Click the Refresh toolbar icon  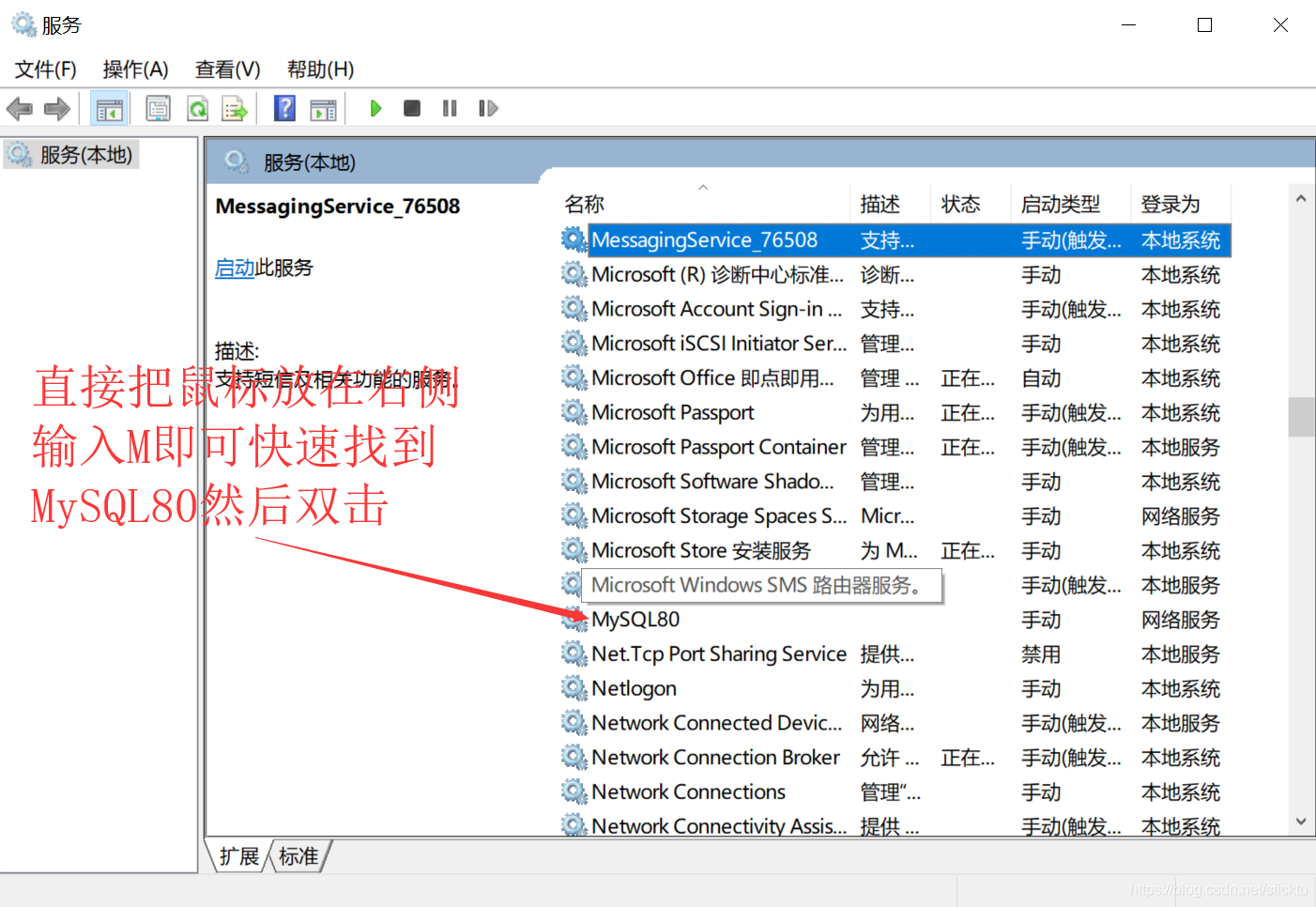tap(197, 109)
